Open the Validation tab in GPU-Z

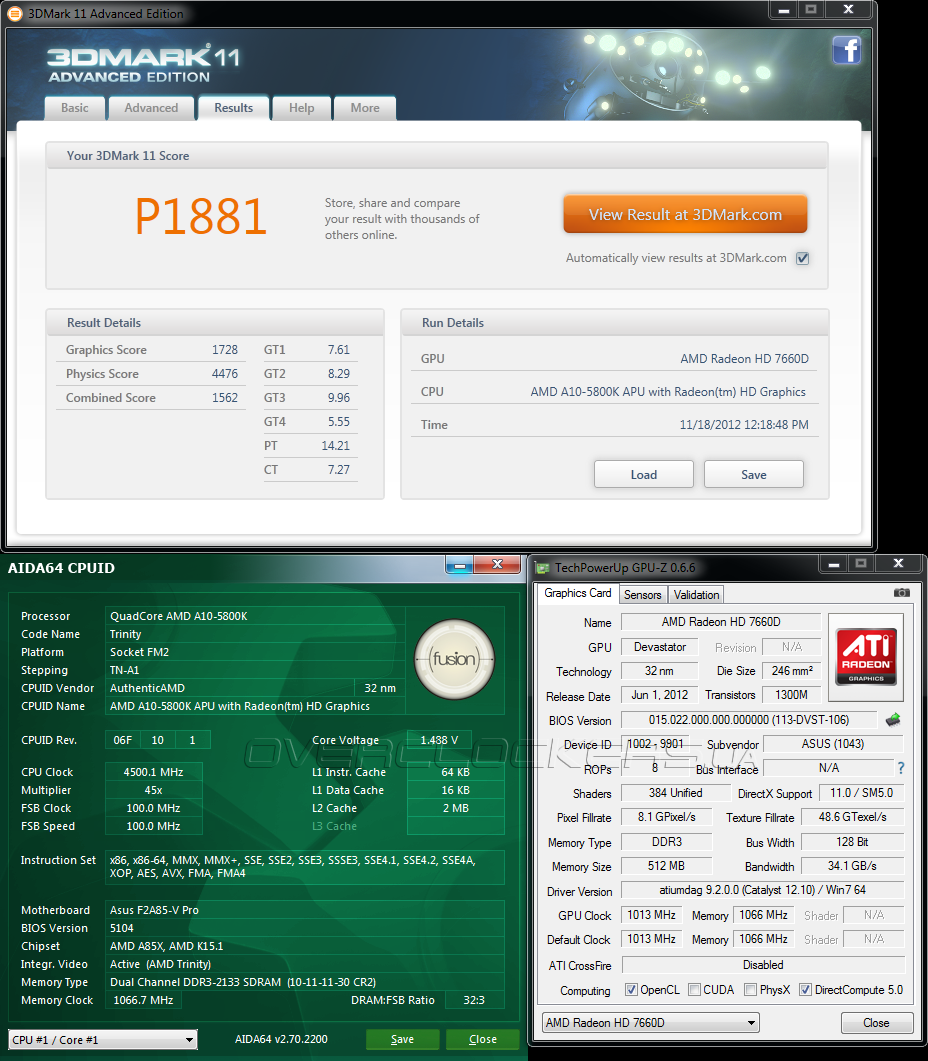point(696,595)
